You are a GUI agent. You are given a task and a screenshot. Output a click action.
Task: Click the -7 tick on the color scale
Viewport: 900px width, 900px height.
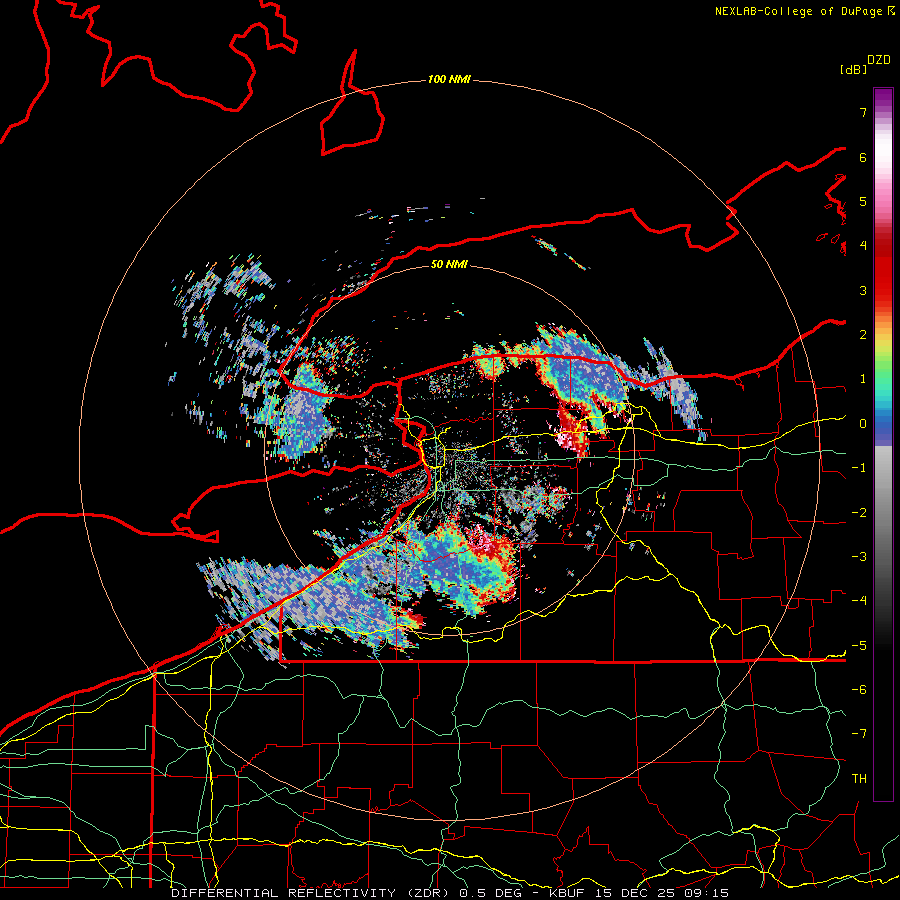859,734
